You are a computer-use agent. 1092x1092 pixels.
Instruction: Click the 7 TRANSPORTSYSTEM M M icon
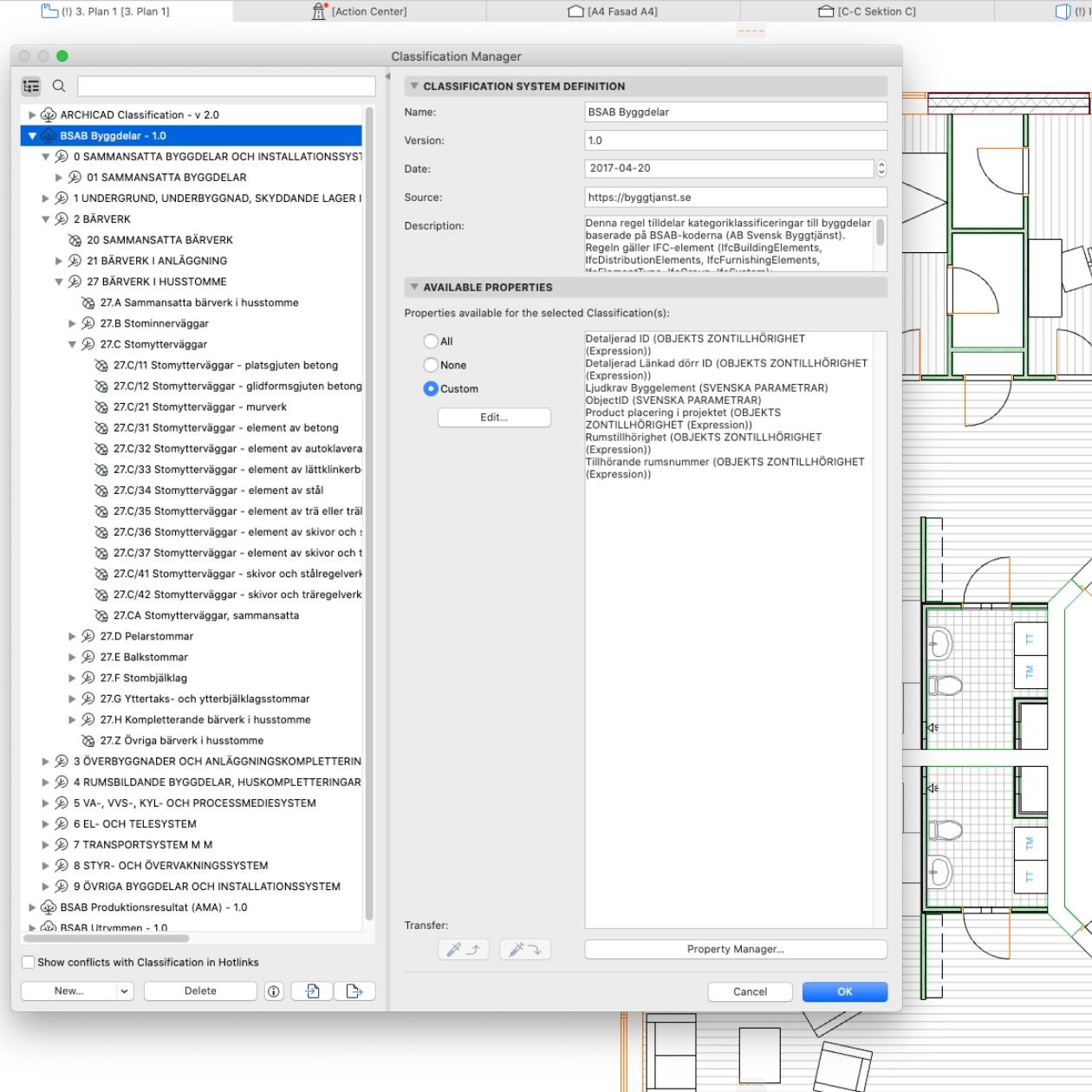62,845
